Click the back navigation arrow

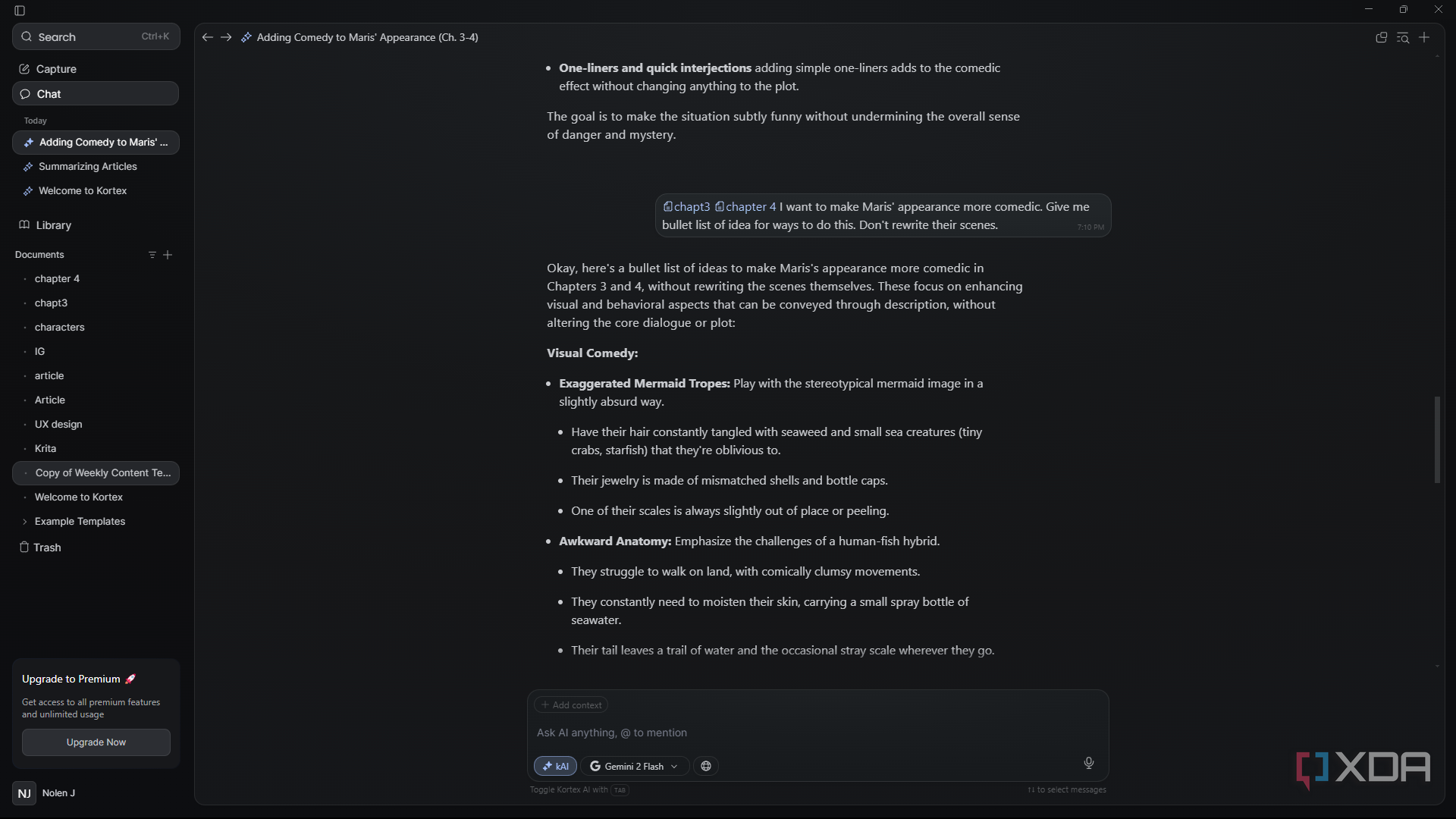[x=207, y=37]
